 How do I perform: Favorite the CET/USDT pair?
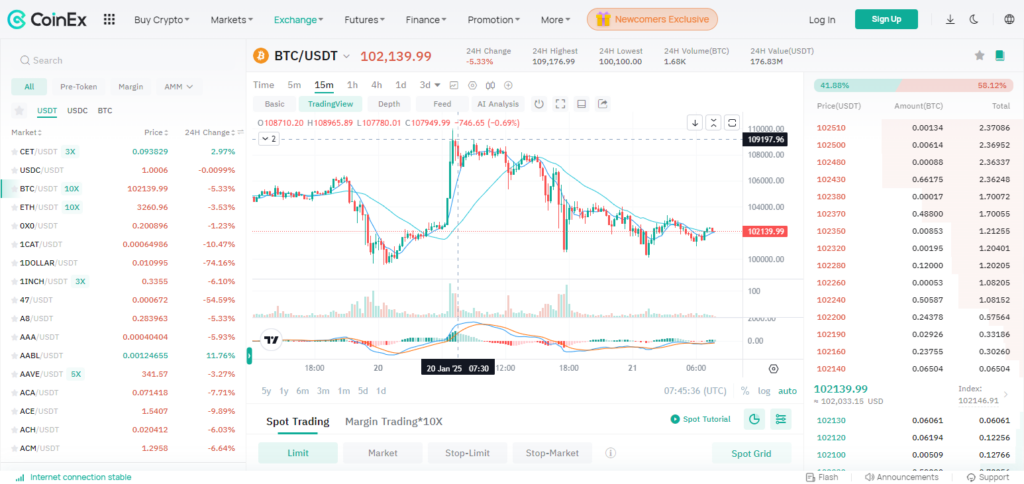point(14,152)
